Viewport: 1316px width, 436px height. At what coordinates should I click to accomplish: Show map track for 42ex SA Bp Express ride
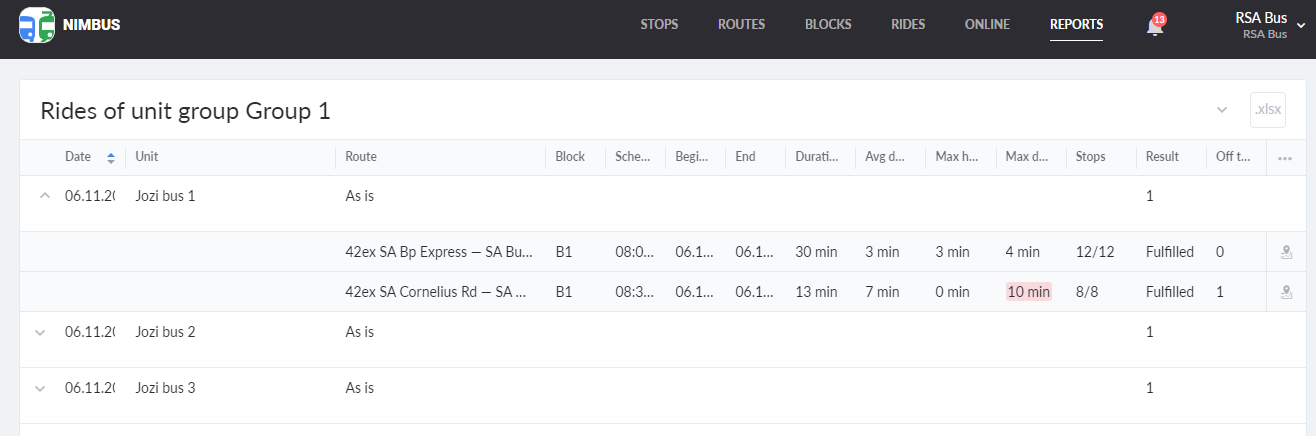click(x=1286, y=253)
